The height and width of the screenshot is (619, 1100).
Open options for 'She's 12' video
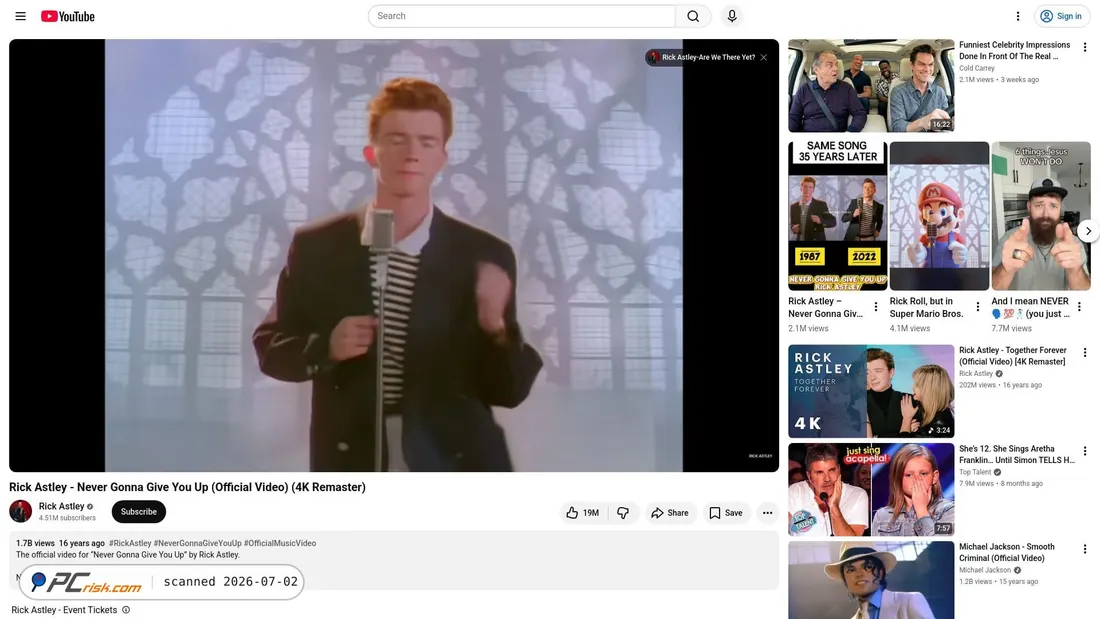pyautogui.click(x=1085, y=451)
